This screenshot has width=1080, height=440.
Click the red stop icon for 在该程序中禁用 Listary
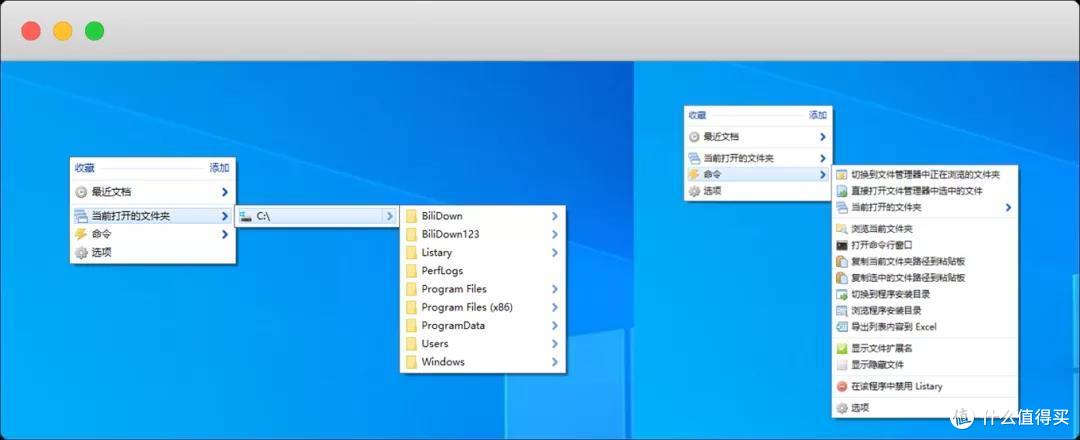[842, 387]
